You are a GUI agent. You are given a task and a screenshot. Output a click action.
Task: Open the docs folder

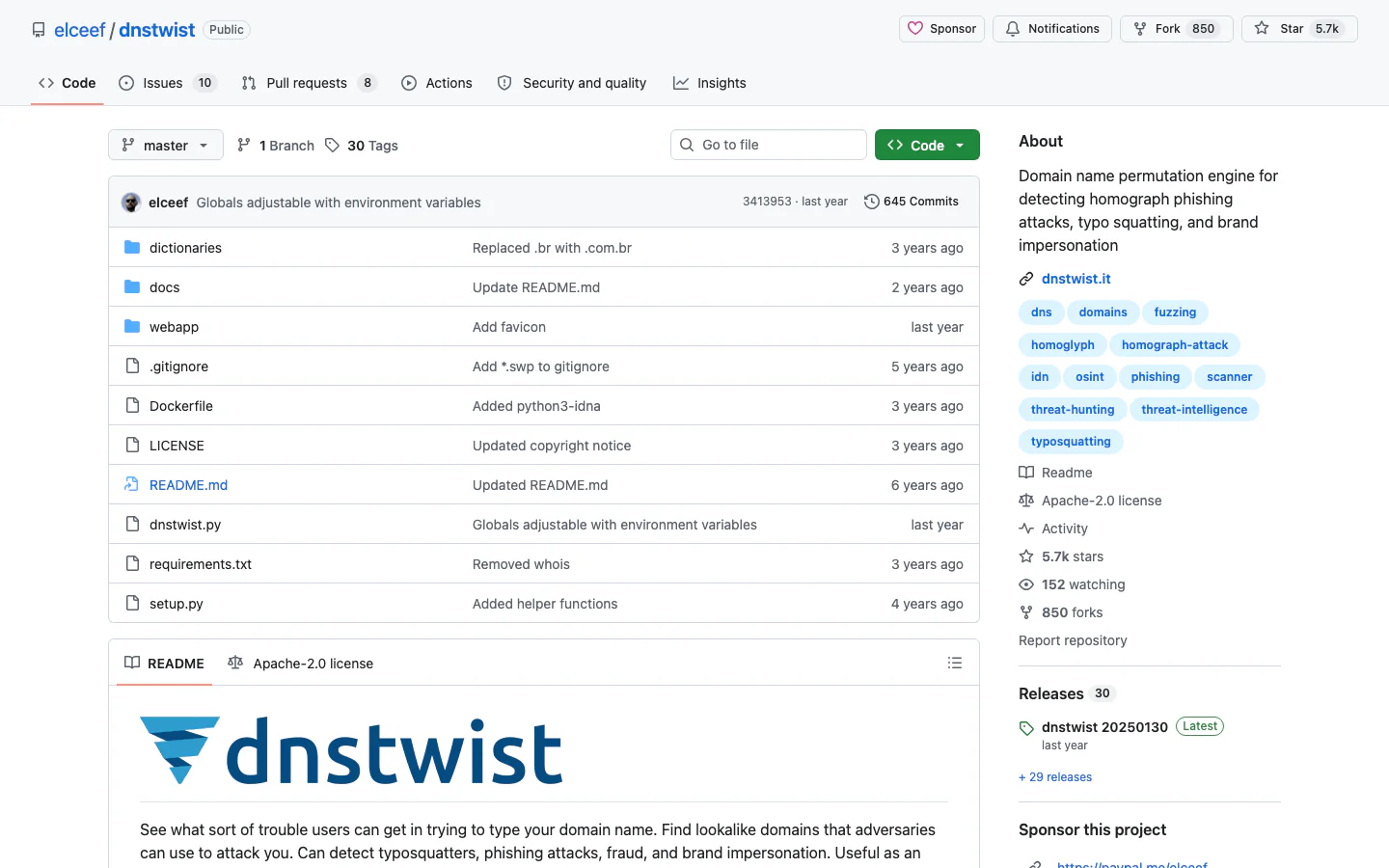pos(165,287)
